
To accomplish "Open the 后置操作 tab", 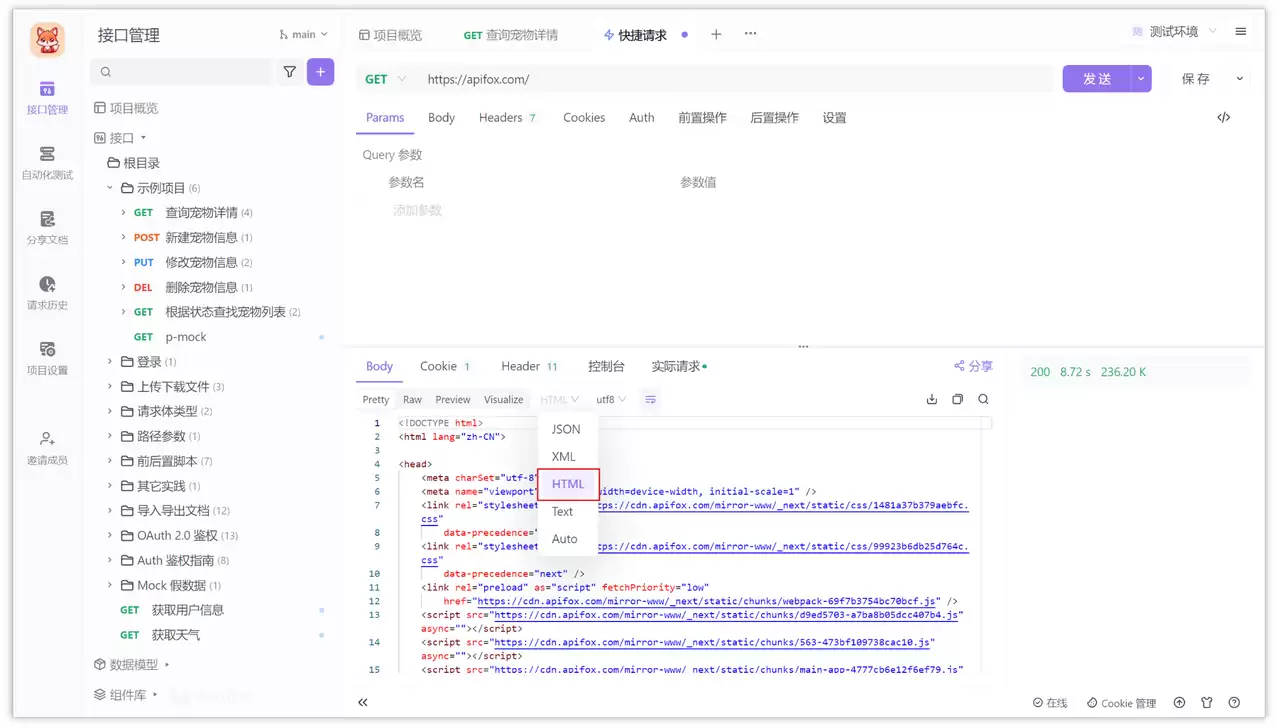I will pyautogui.click(x=774, y=117).
